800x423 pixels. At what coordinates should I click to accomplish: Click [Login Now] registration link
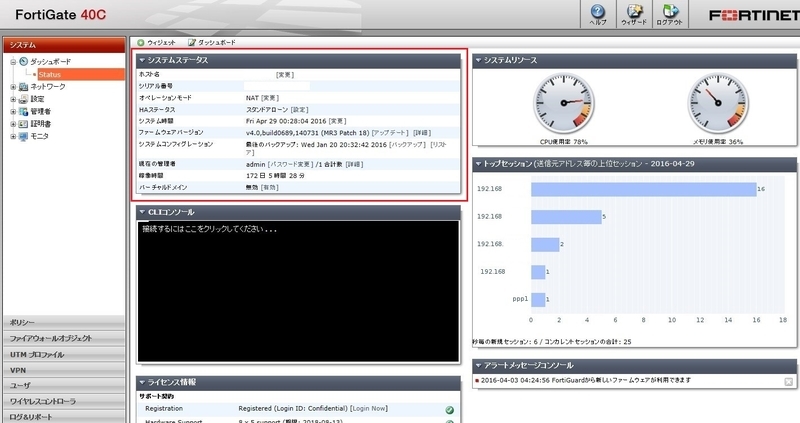point(369,408)
